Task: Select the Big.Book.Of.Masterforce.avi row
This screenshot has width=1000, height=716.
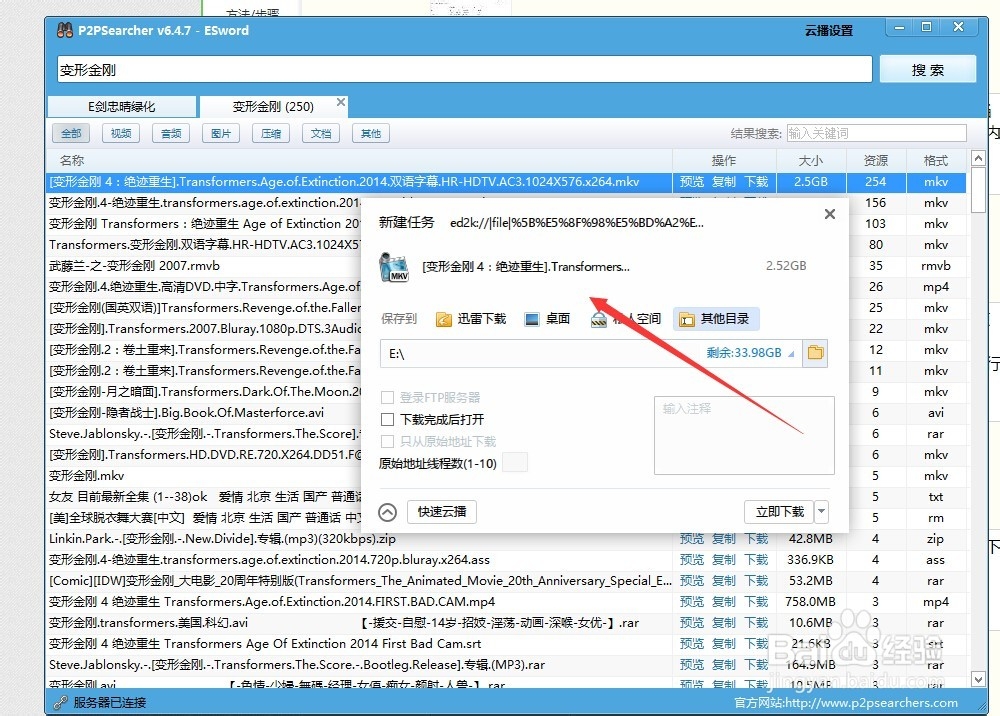Action: [x=204, y=413]
